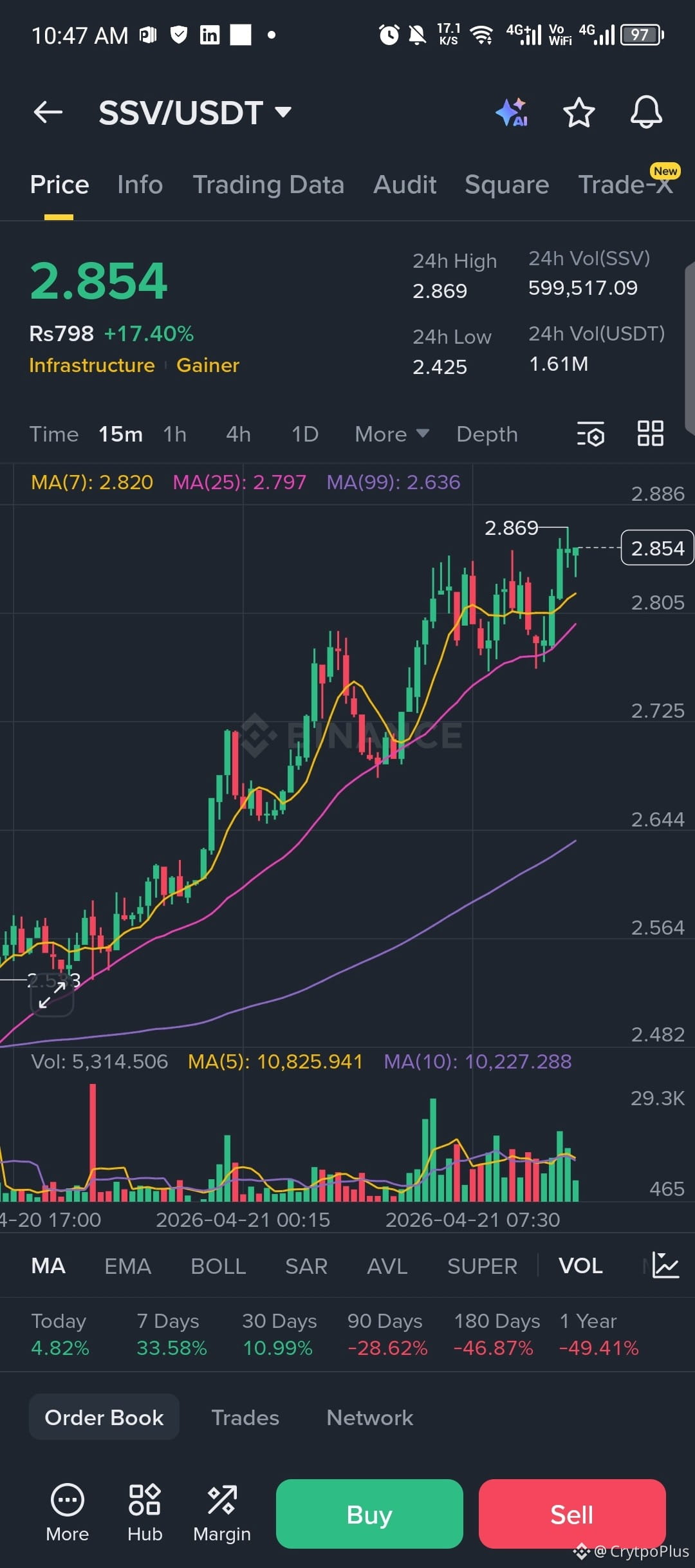Screen dimensions: 695x1568
Task: Tap the MA(25): 2.797 legend
Action: (x=239, y=482)
